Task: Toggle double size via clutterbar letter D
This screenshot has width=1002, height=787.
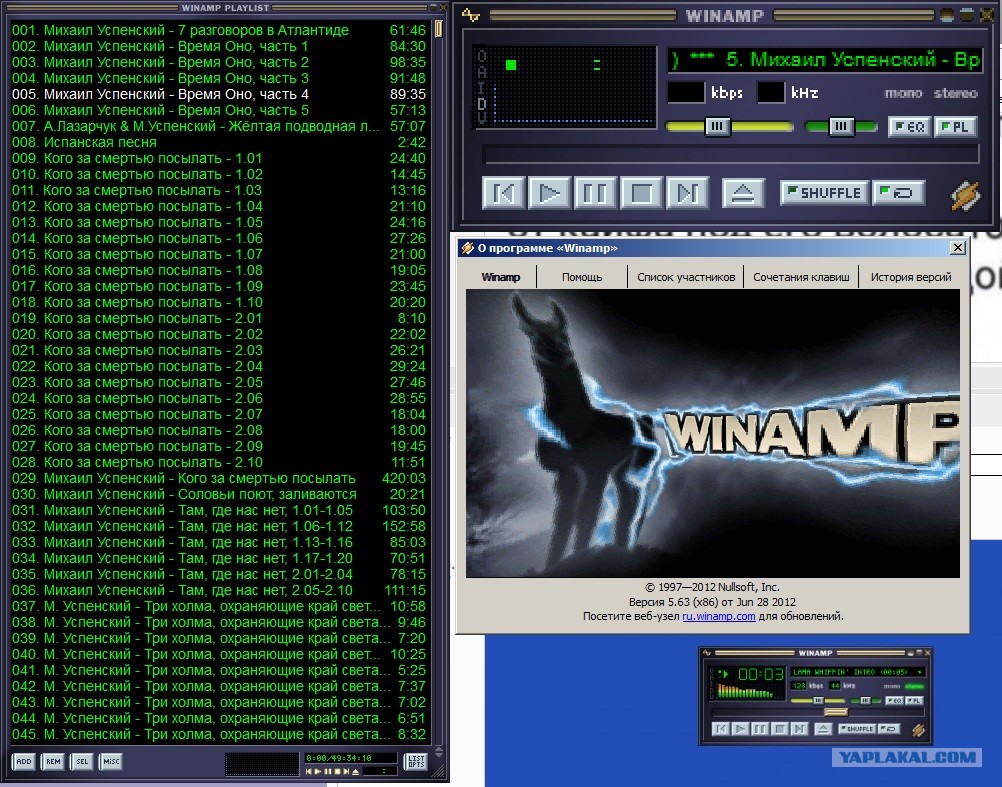Action: 482,102
